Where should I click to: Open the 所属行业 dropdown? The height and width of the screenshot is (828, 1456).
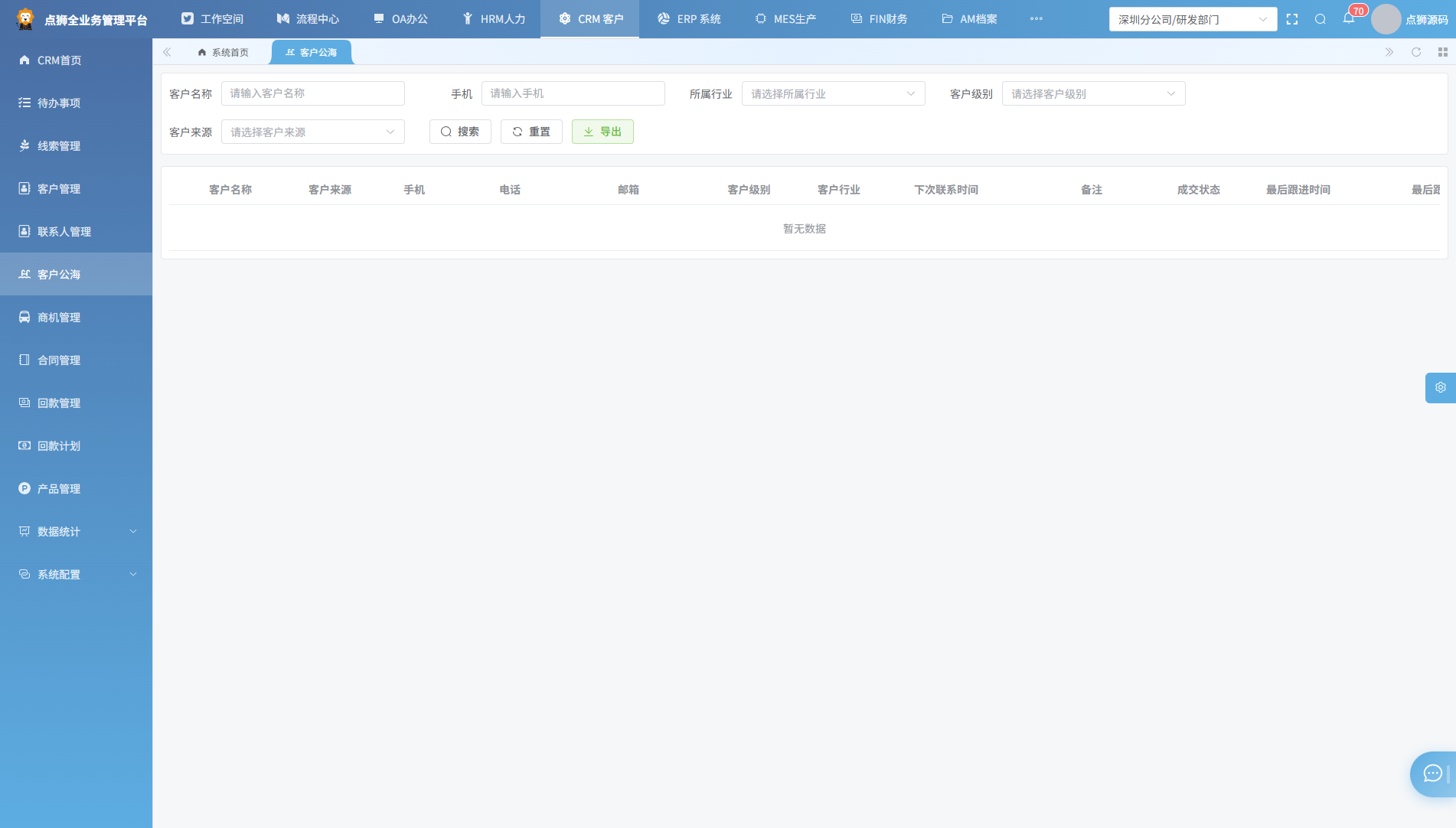click(x=833, y=93)
